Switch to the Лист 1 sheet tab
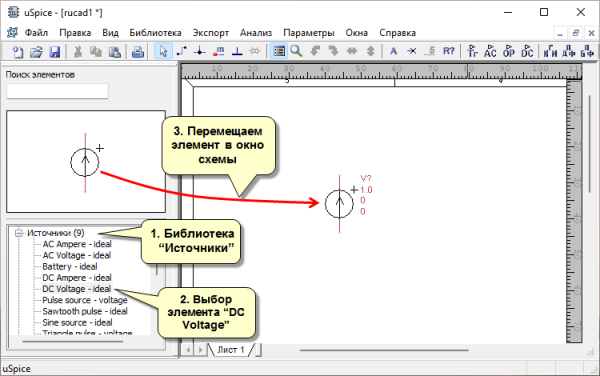This screenshot has width=600, height=376. tap(231, 350)
